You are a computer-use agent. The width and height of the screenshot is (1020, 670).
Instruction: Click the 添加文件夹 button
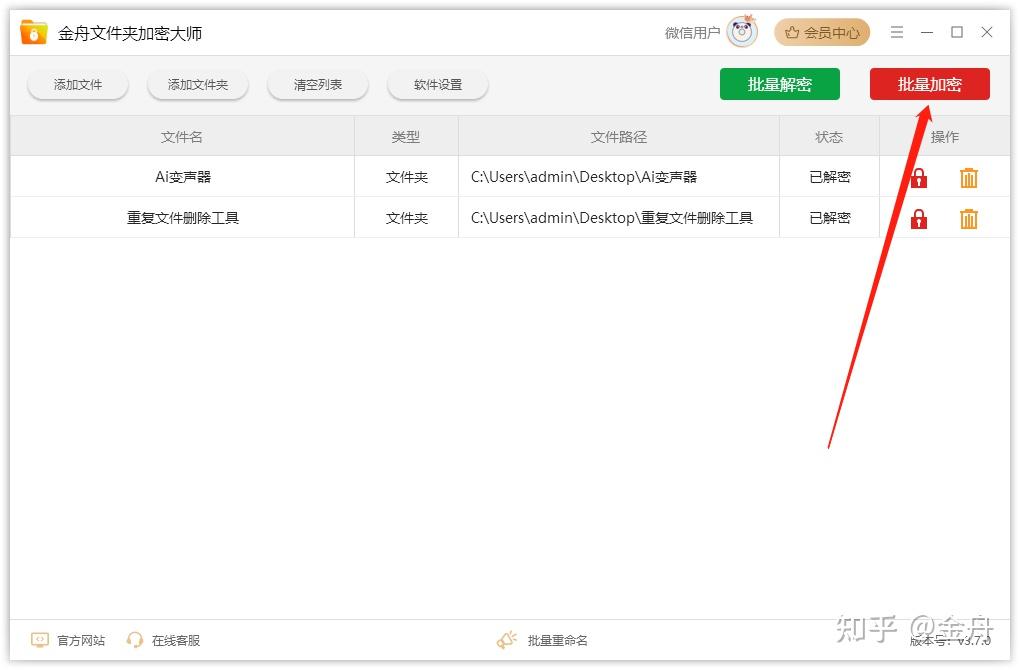(x=198, y=85)
